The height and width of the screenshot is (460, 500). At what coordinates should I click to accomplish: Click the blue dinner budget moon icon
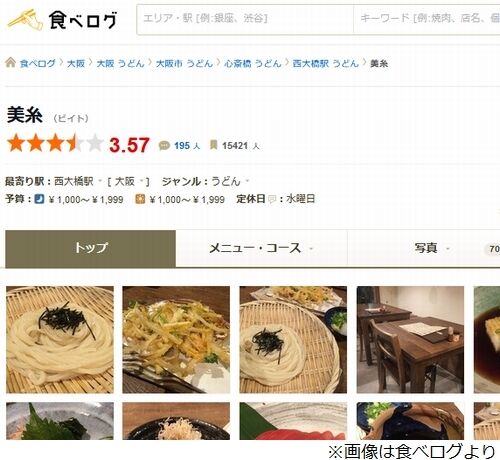pyautogui.click(x=39, y=199)
